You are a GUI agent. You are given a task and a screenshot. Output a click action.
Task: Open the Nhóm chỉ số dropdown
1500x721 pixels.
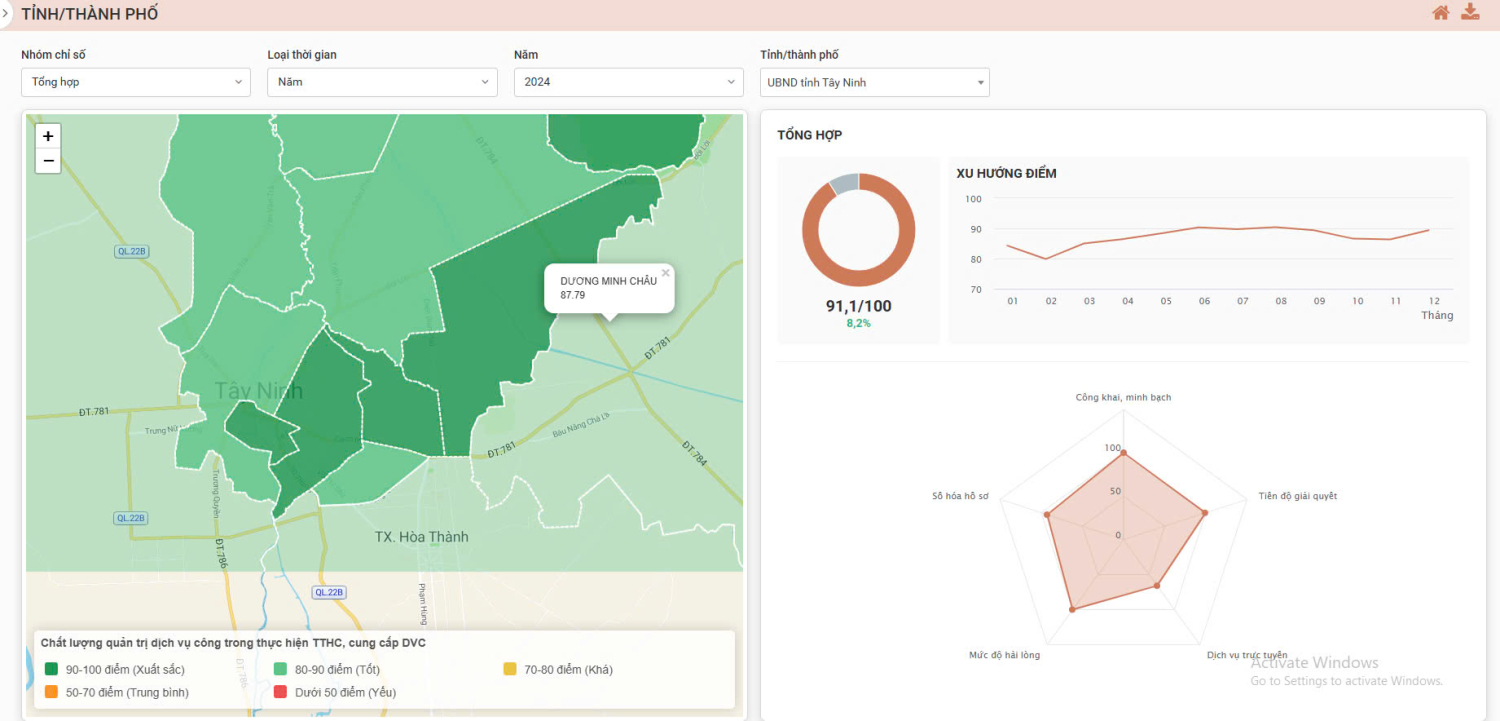(x=136, y=82)
